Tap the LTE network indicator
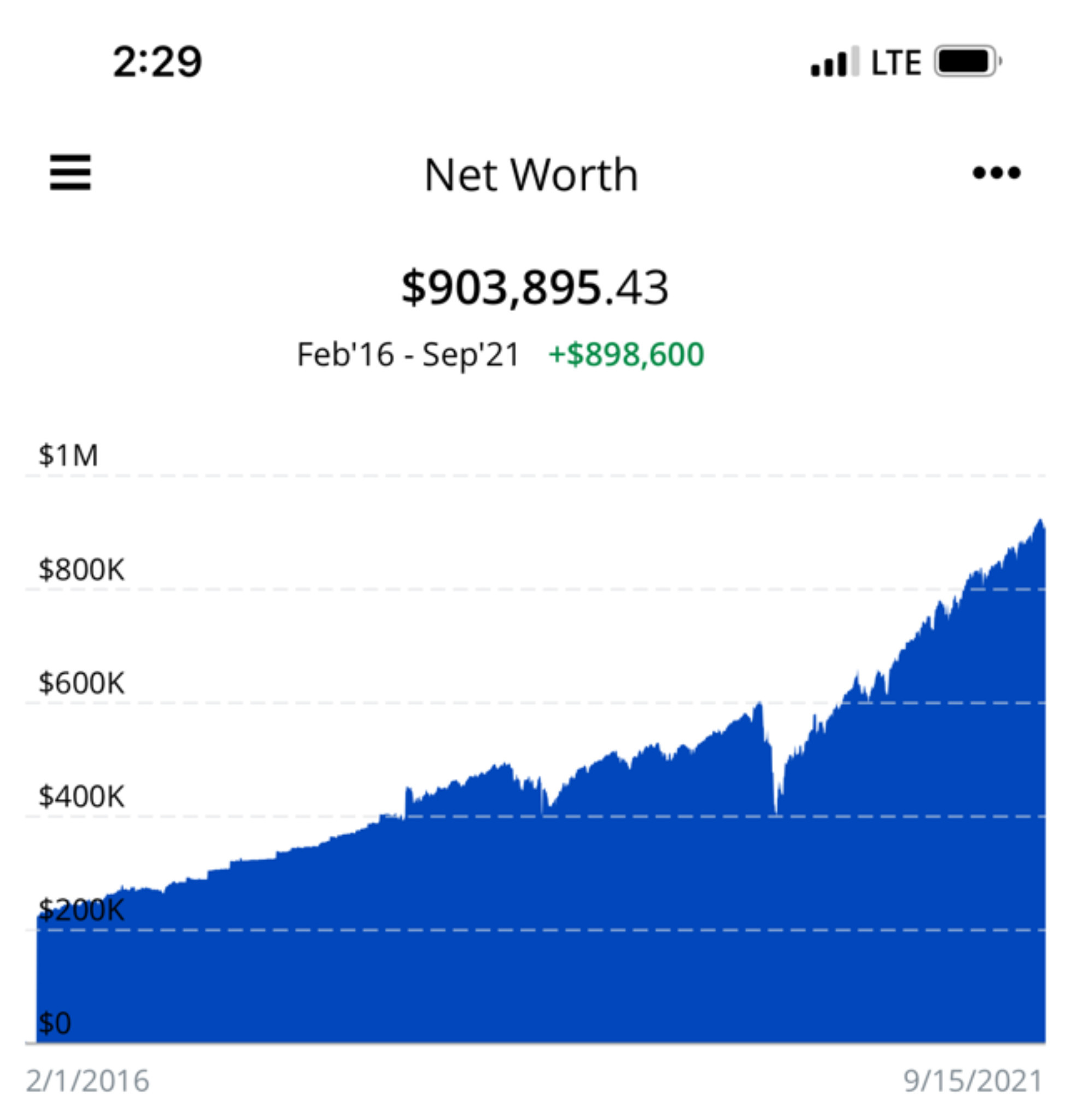This screenshot has width=1071, height=1120. (x=896, y=62)
